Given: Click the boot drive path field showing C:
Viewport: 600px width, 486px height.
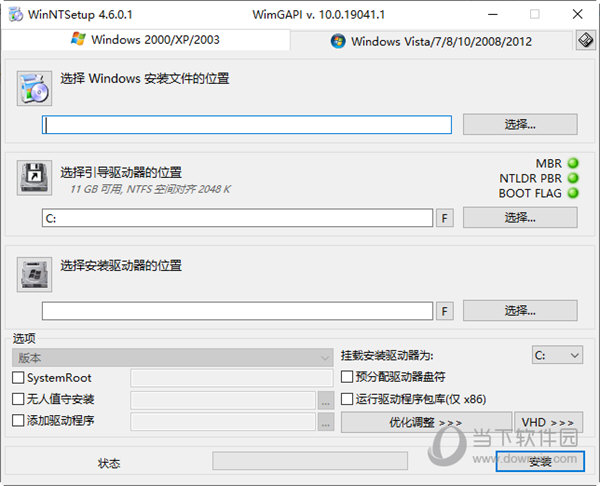Looking at the screenshot, I should pyautogui.click(x=237, y=218).
